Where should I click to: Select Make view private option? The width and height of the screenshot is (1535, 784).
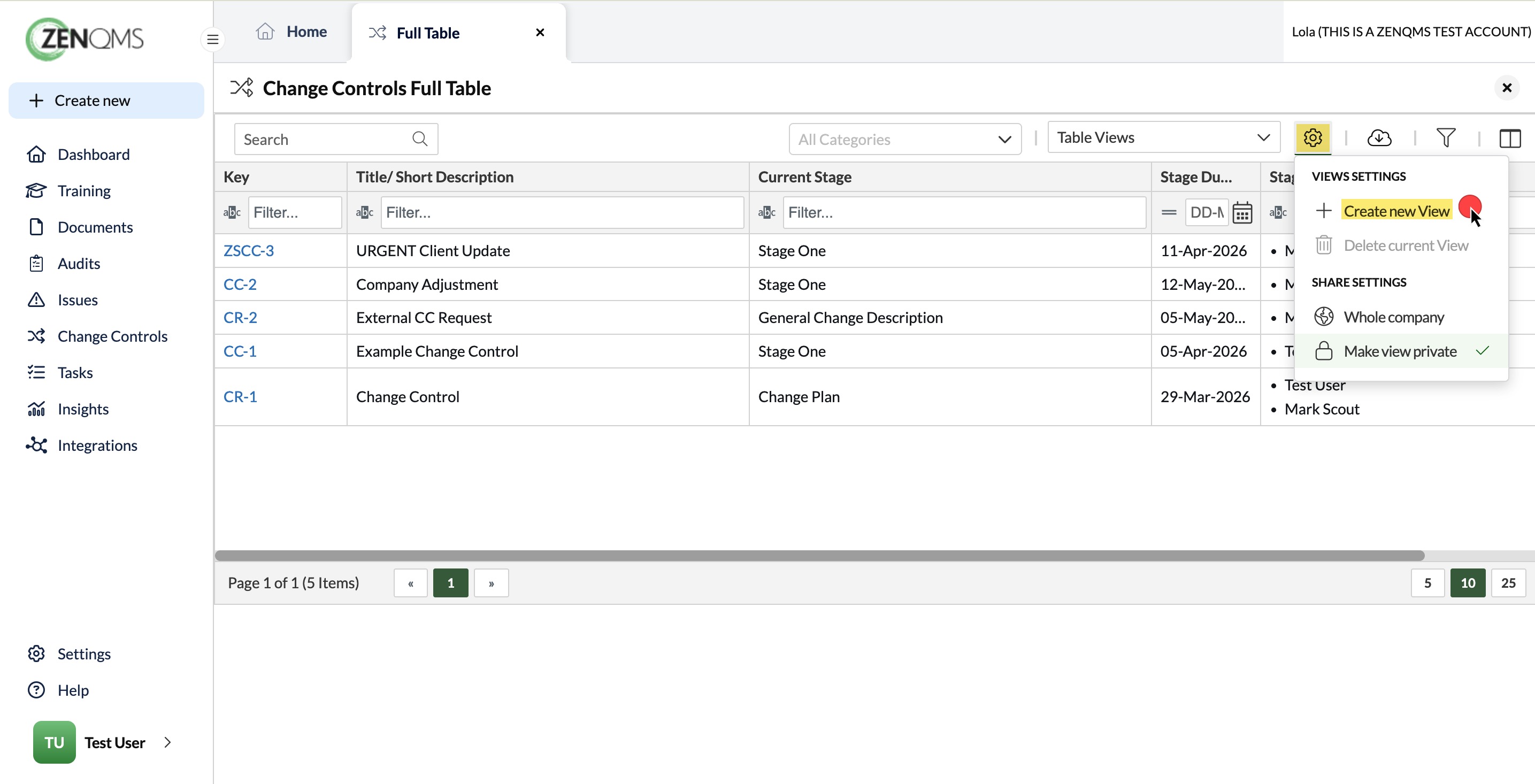1399,351
